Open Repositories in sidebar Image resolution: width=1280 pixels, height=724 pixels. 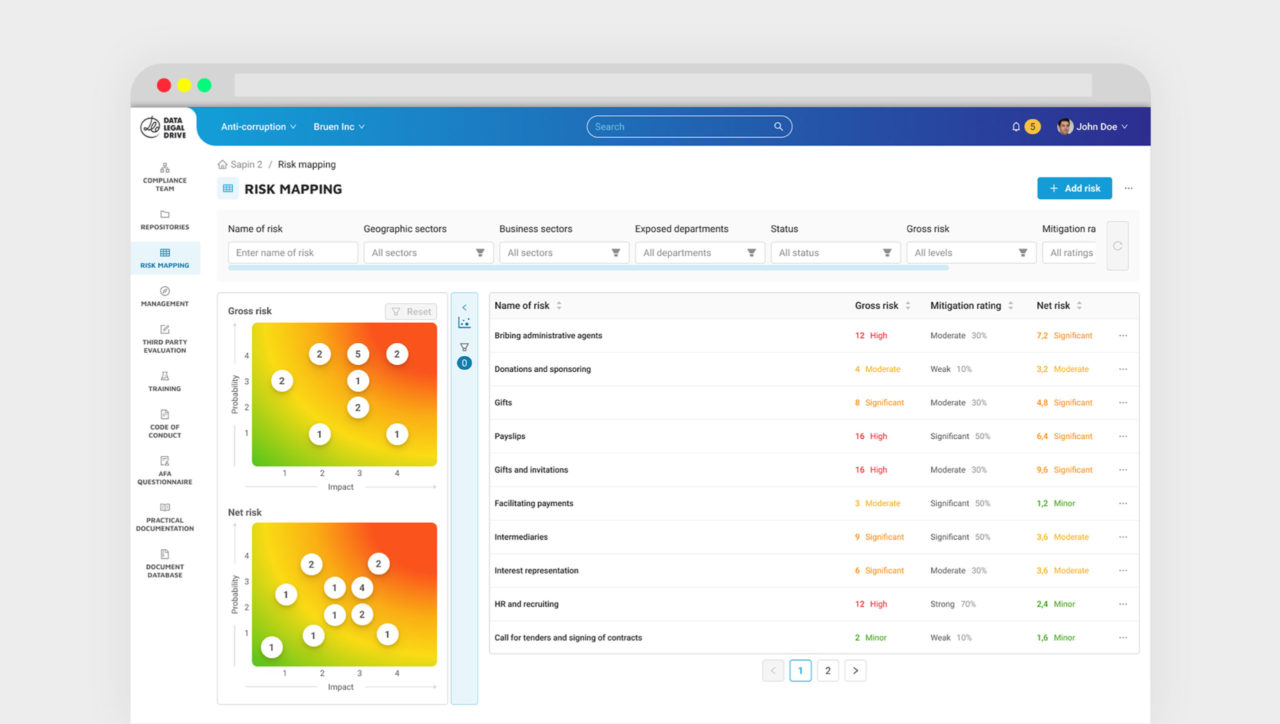(x=165, y=220)
